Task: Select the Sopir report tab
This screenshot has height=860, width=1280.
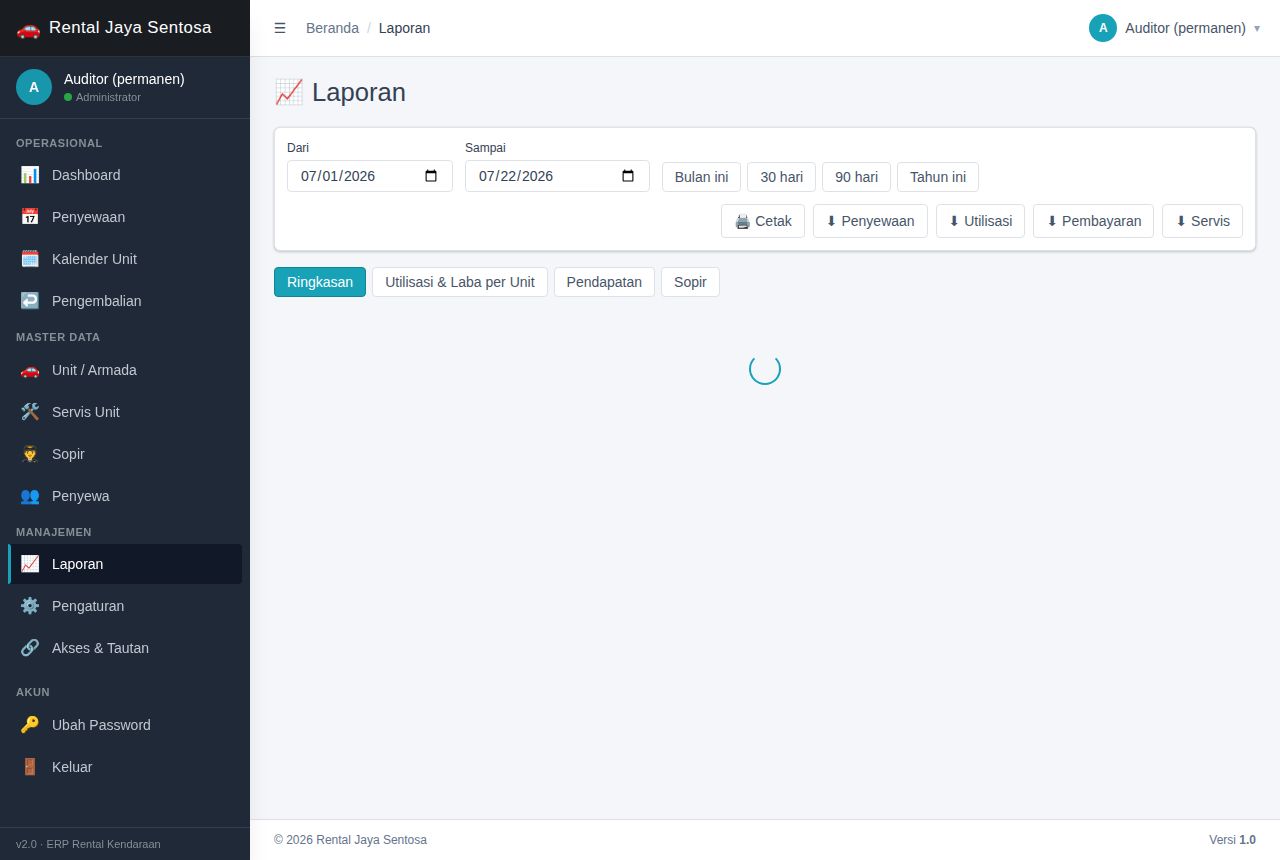Action: pyautogui.click(x=690, y=282)
